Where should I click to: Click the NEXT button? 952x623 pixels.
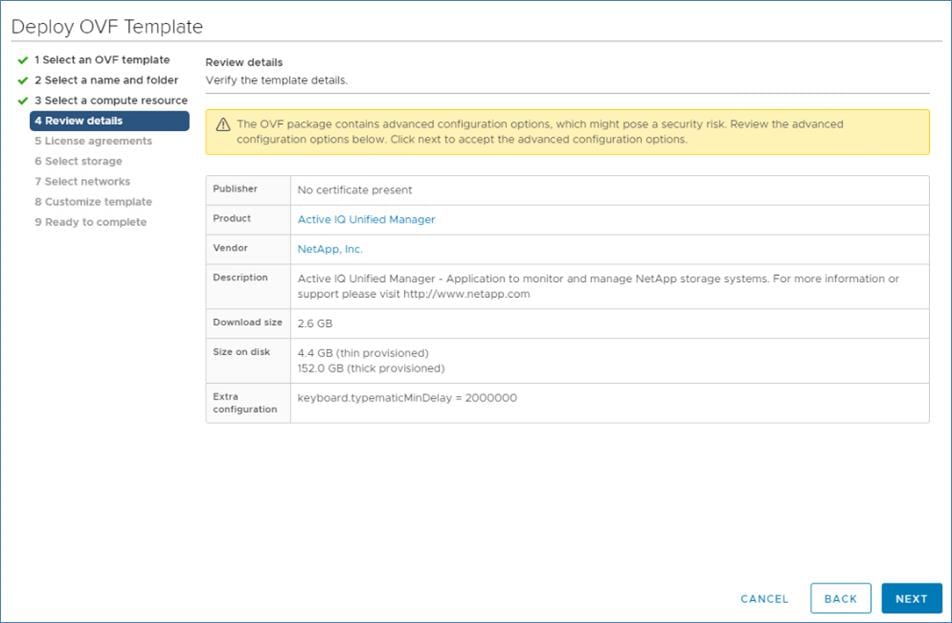coord(911,599)
